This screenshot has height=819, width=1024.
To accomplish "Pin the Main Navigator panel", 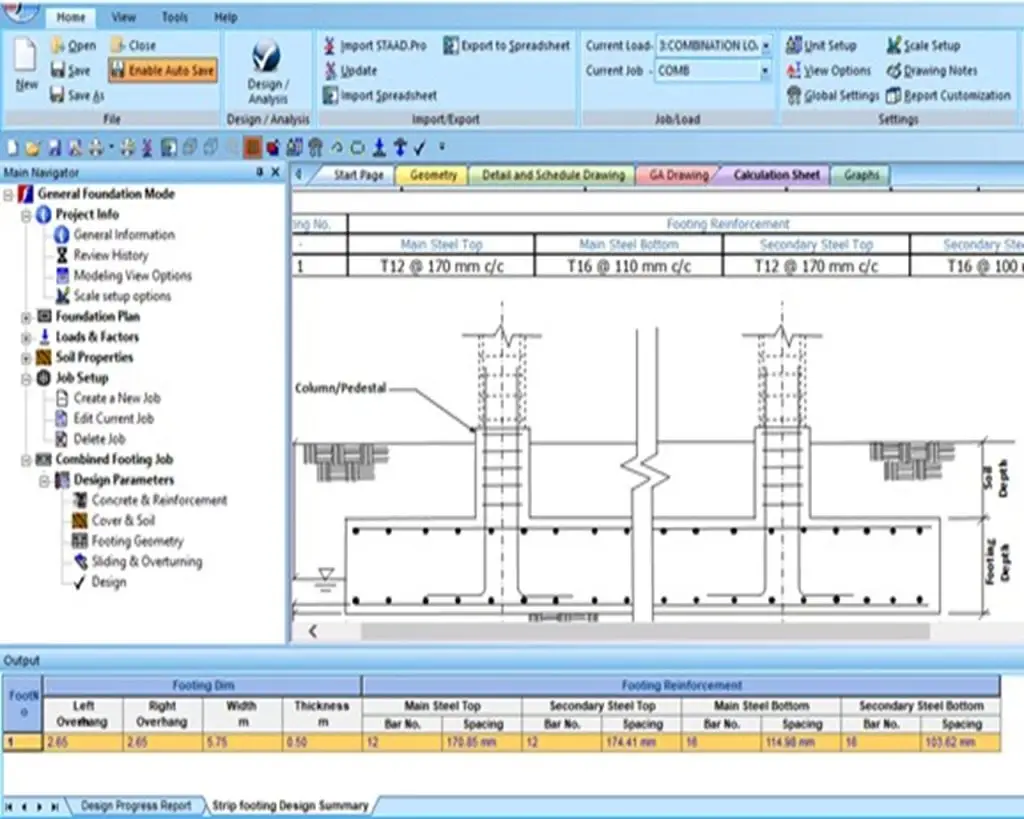I will [x=260, y=173].
